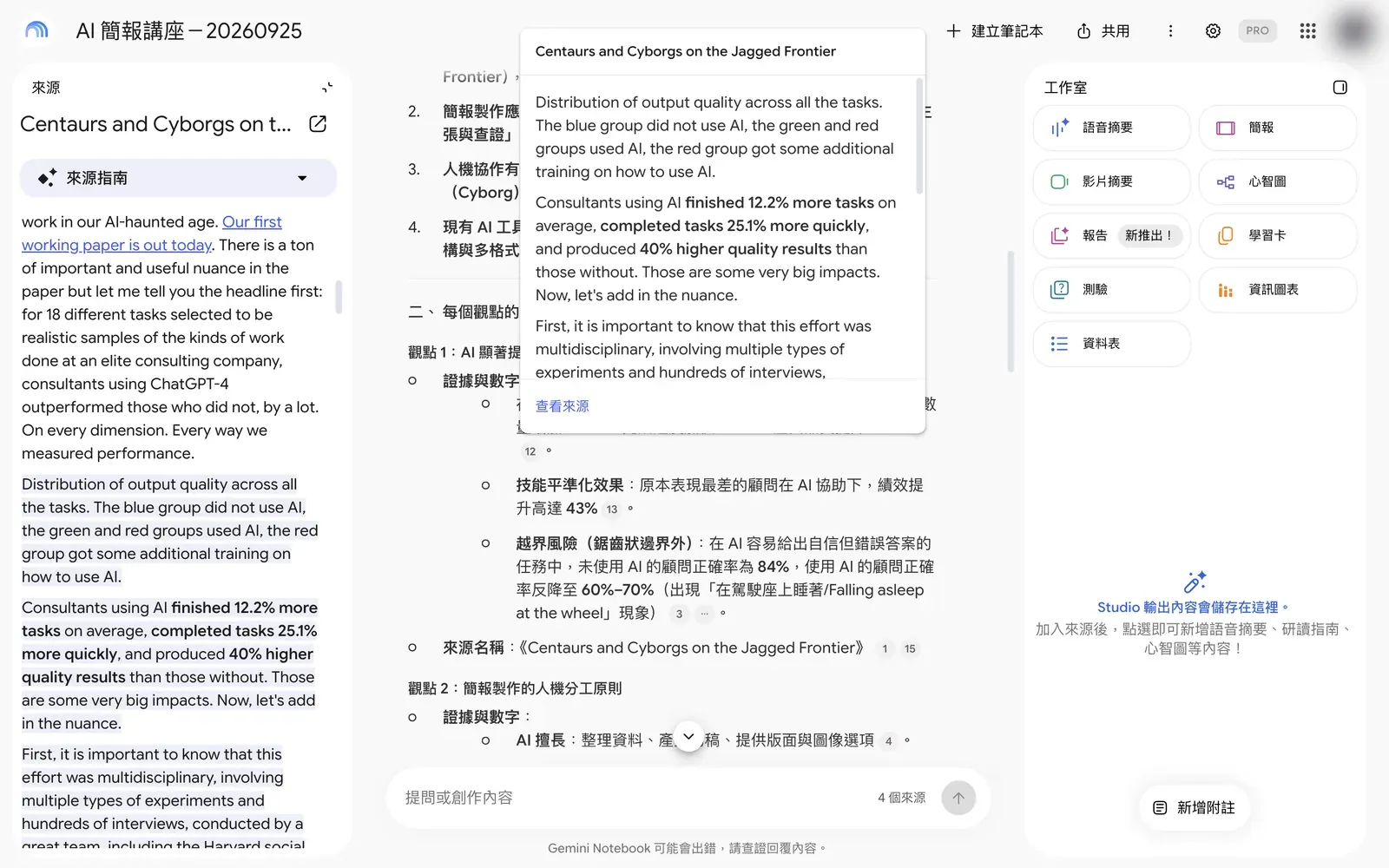Focus the 提問或創作內容 input field

634,797
